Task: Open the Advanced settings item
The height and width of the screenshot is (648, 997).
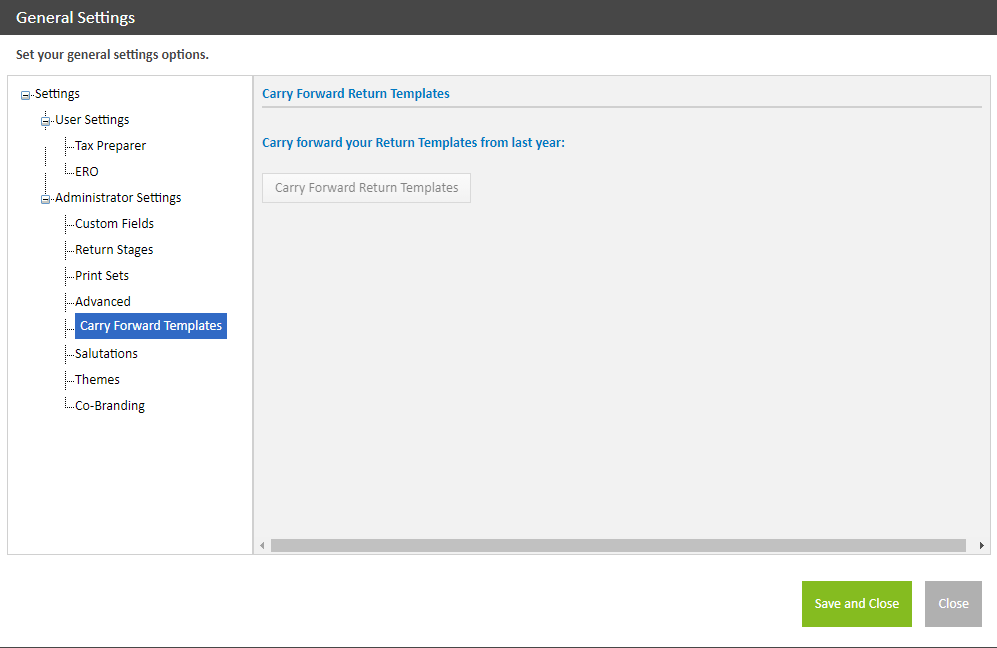Action: click(x=103, y=302)
